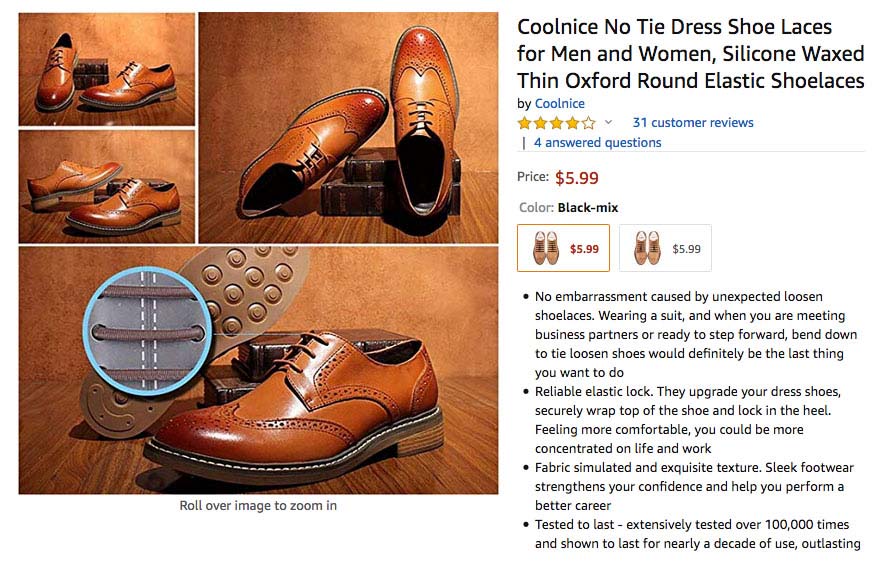Click the Roll over image to zoom in caption

[258, 505]
